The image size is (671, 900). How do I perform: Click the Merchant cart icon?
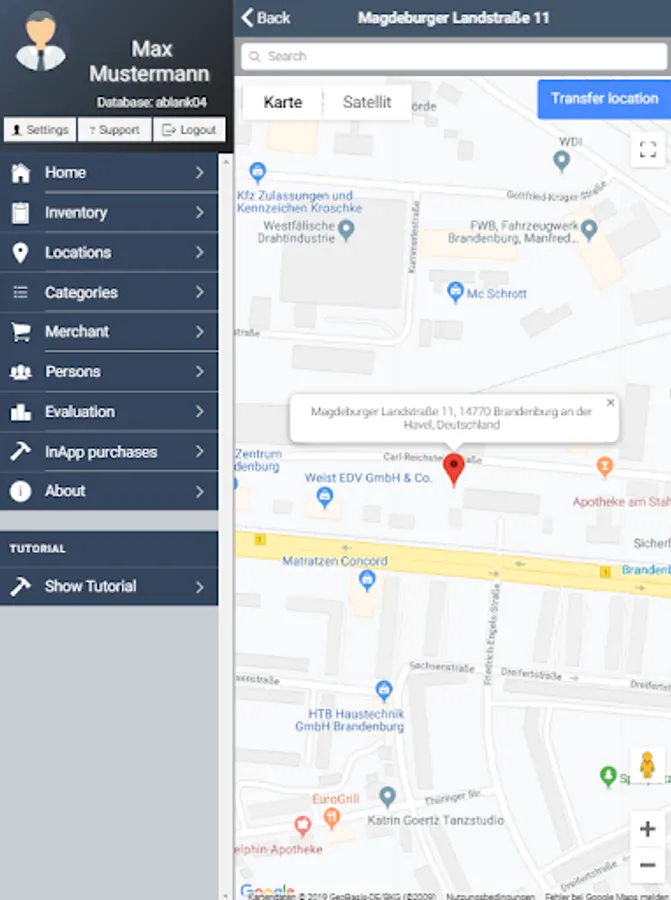(21, 332)
